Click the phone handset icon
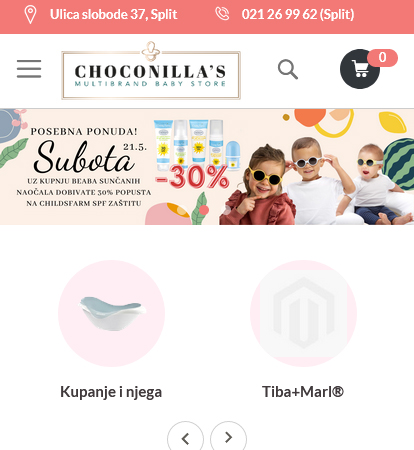 pos(222,14)
